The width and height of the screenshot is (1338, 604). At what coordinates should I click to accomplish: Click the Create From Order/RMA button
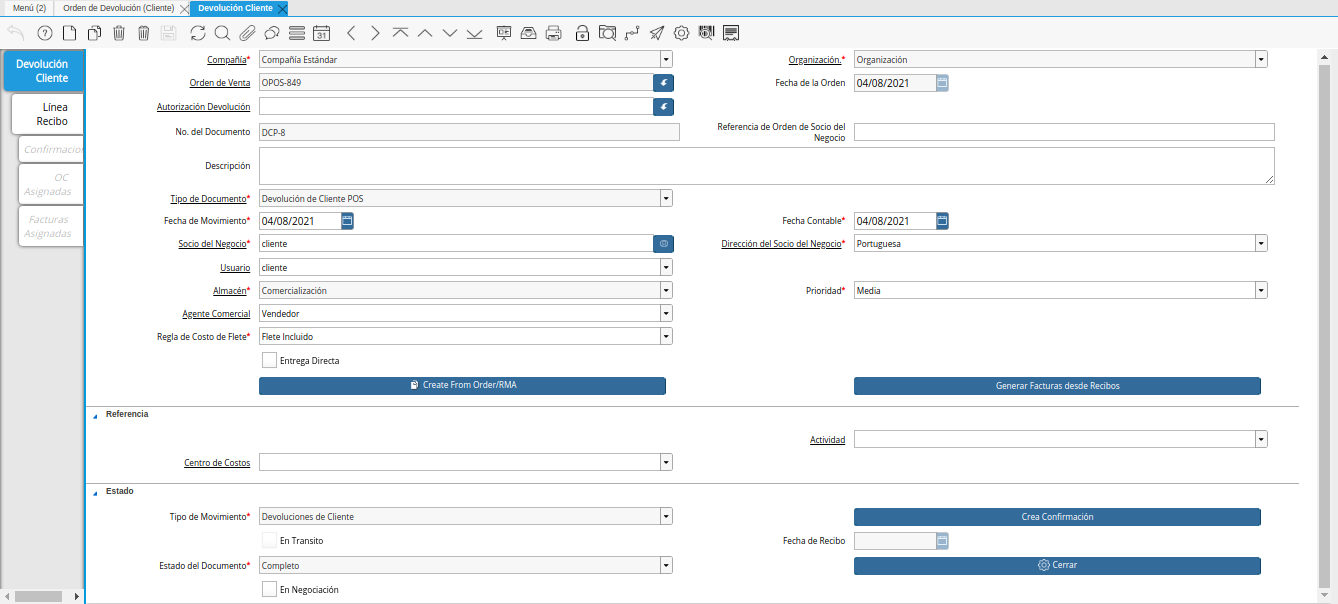click(x=462, y=386)
